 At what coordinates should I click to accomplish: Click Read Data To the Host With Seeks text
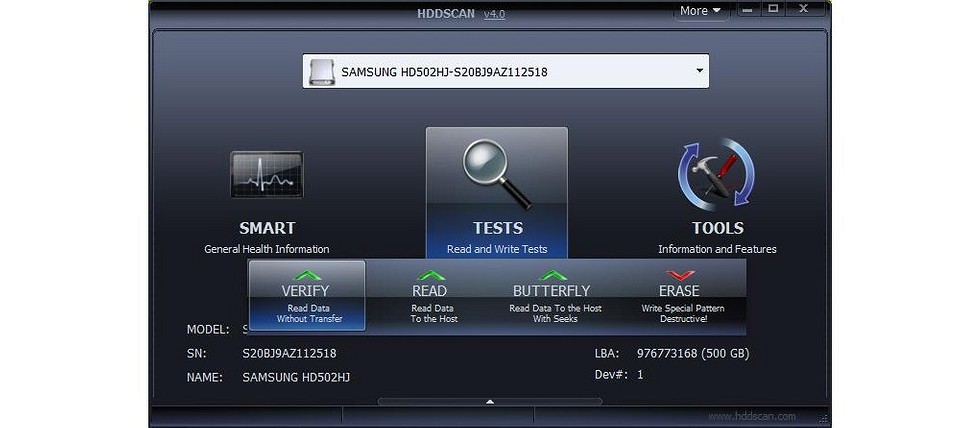click(555, 313)
